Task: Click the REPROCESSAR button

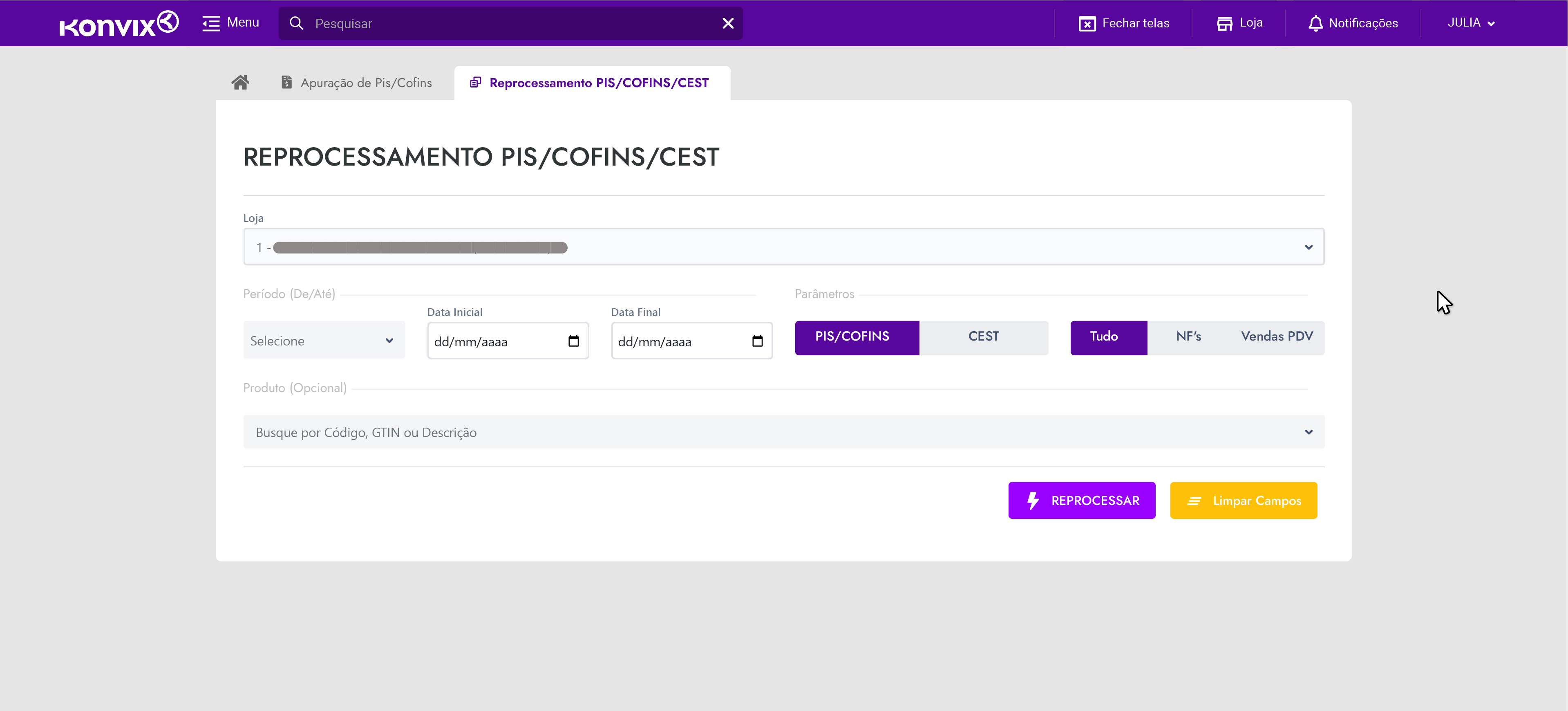Action: [1081, 500]
